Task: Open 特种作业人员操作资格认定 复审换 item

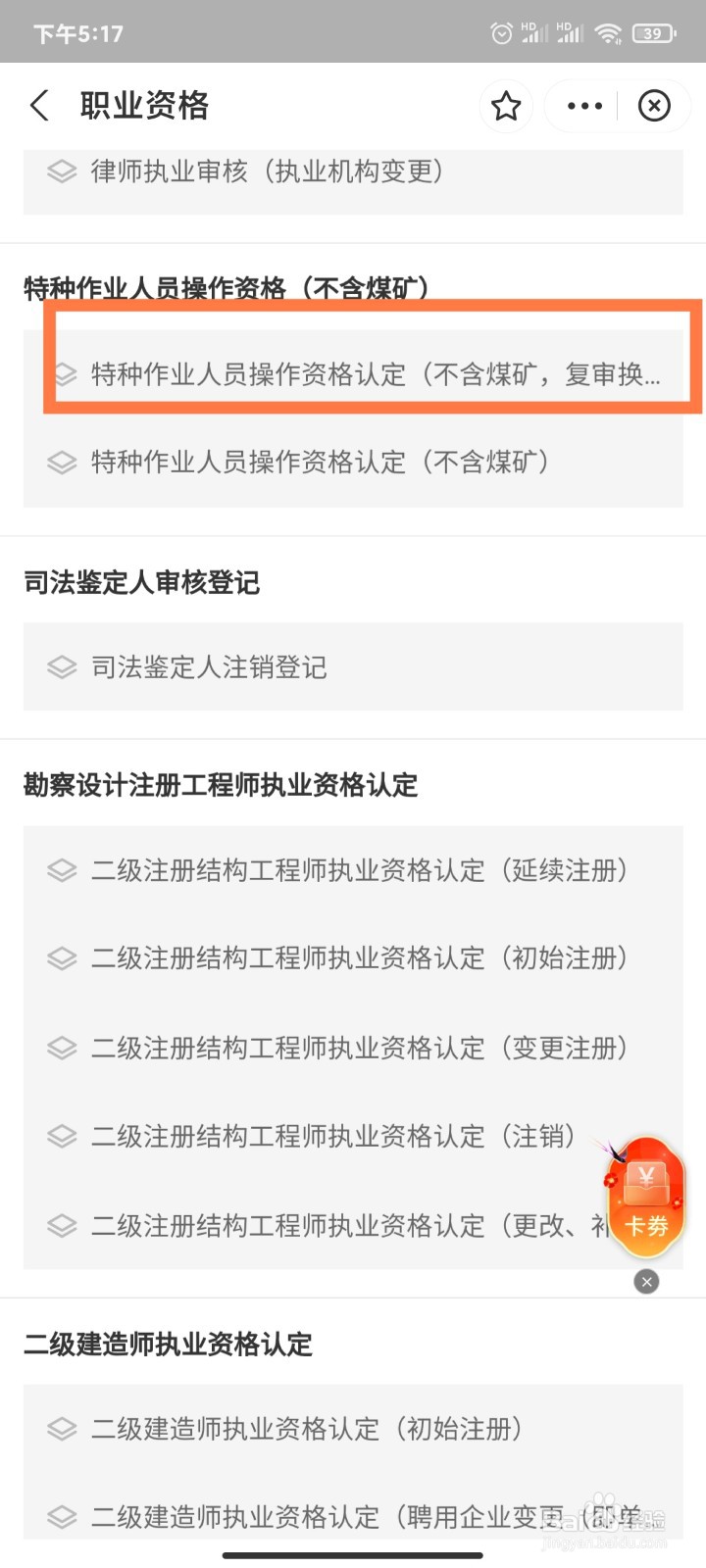Action: point(353,374)
